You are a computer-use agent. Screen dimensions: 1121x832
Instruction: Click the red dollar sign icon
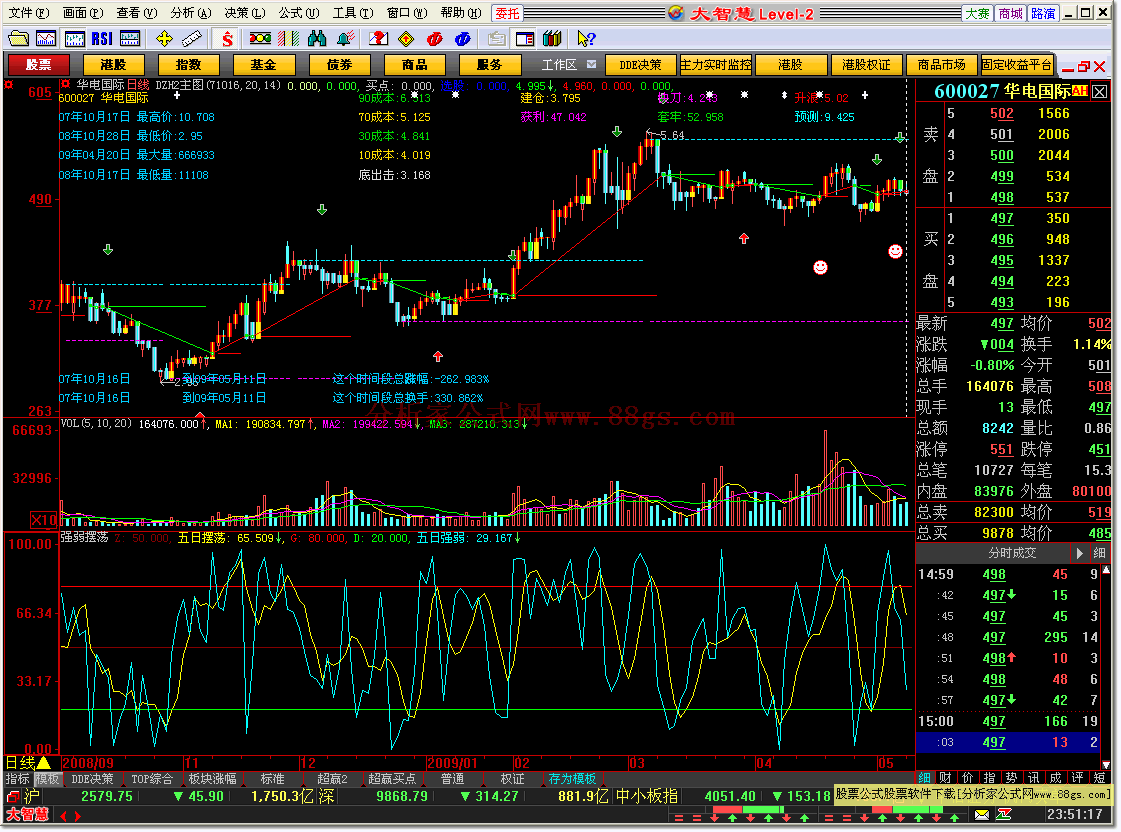tap(227, 39)
